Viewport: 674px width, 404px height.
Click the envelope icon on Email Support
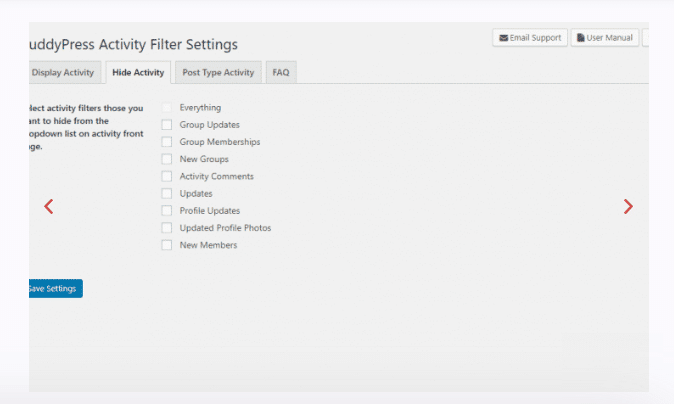503,38
